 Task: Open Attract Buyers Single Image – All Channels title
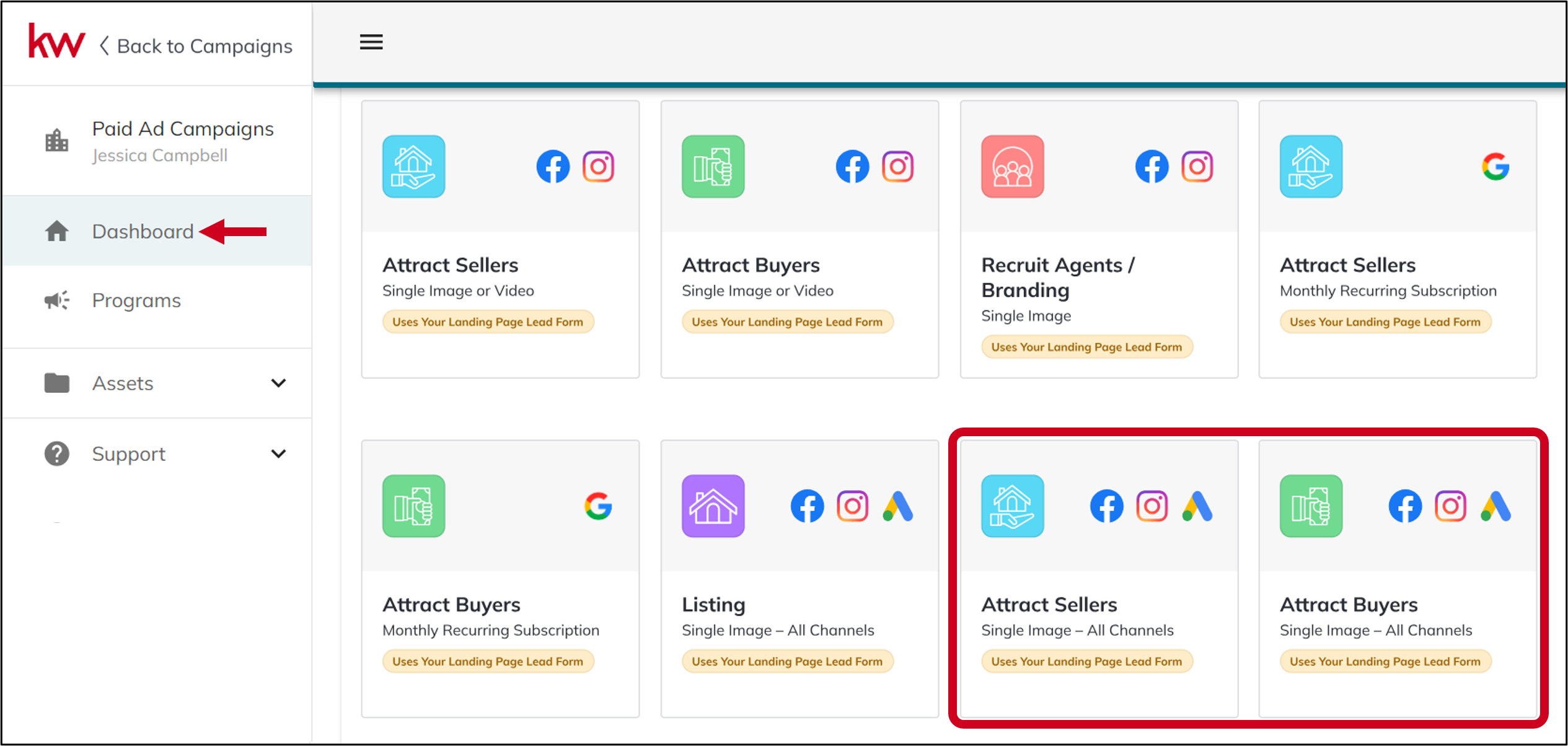pyautogui.click(x=1349, y=605)
